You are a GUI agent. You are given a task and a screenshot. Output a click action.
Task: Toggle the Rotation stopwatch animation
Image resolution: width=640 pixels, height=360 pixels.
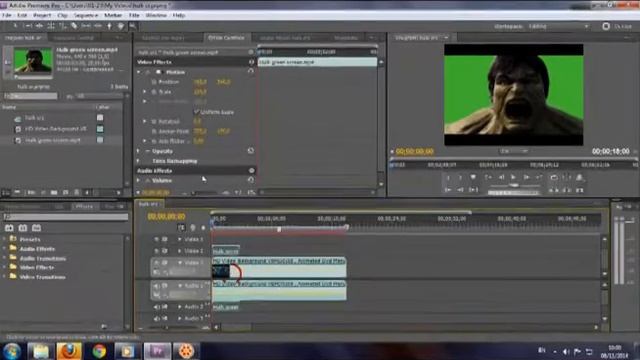154,121
